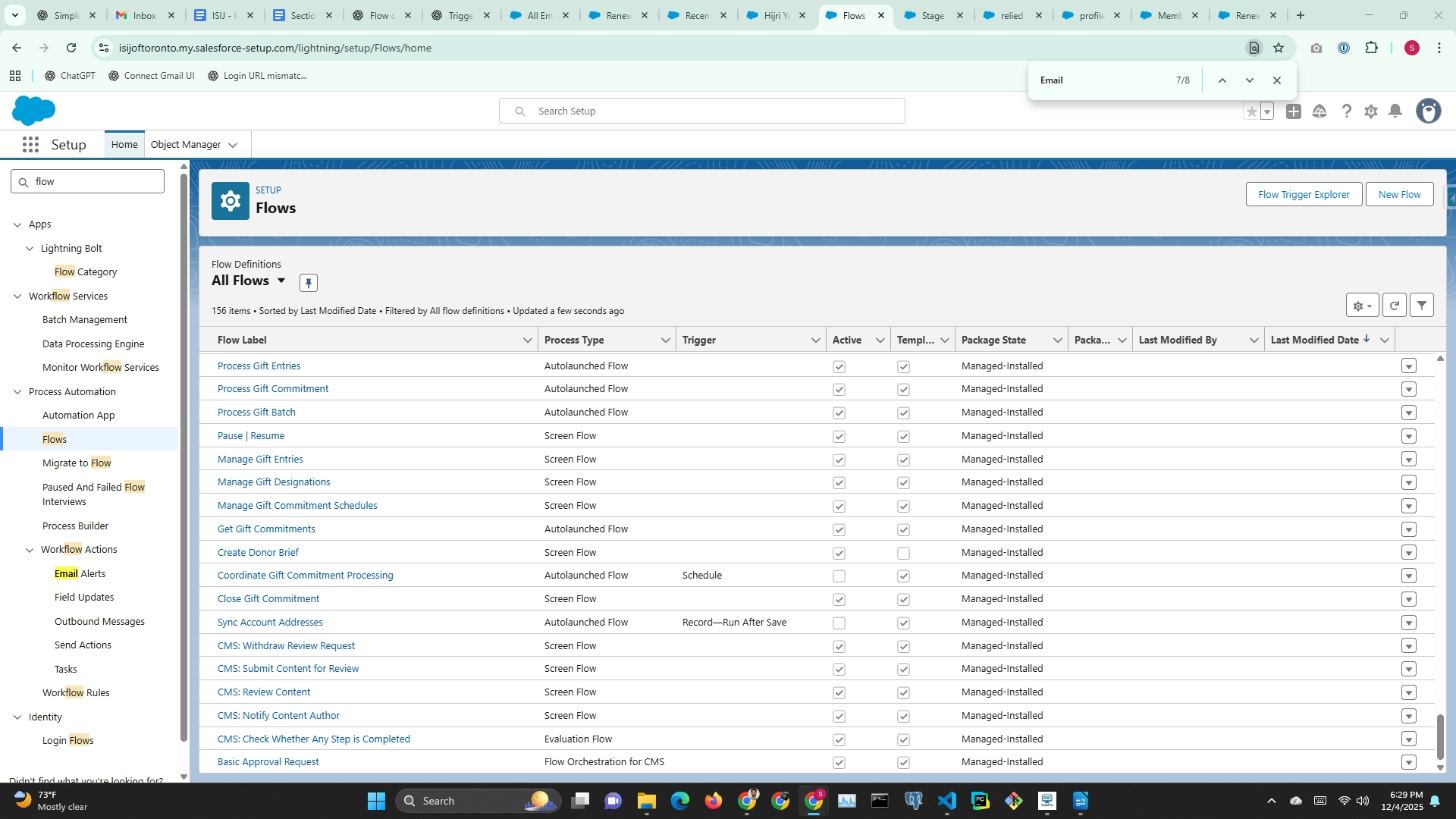Image resolution: width=1456 pixels, height=819 pixels.
Task: Click the pin list view icon
Action: [308, 283]
